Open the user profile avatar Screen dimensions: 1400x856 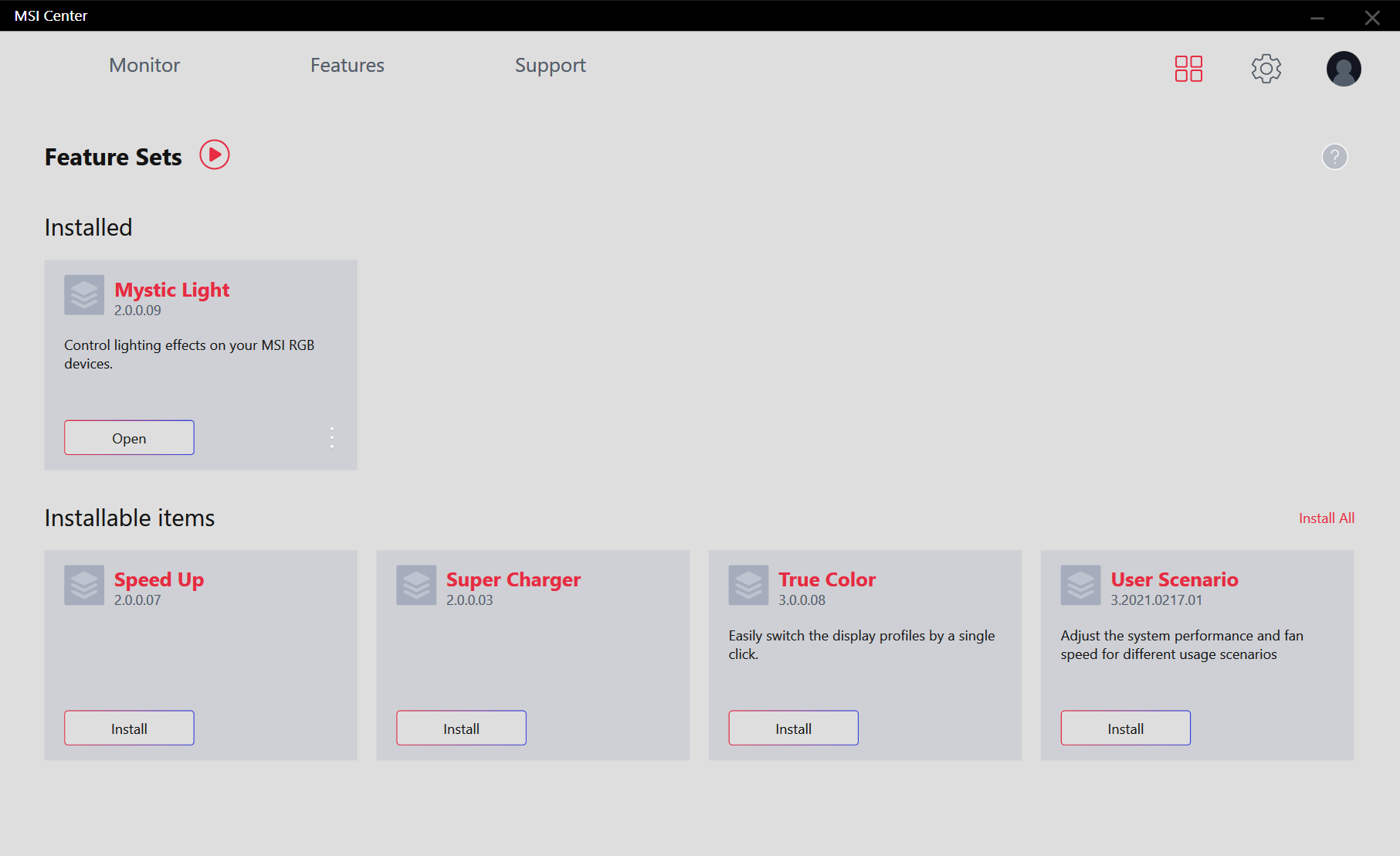tap(1344, 69)
